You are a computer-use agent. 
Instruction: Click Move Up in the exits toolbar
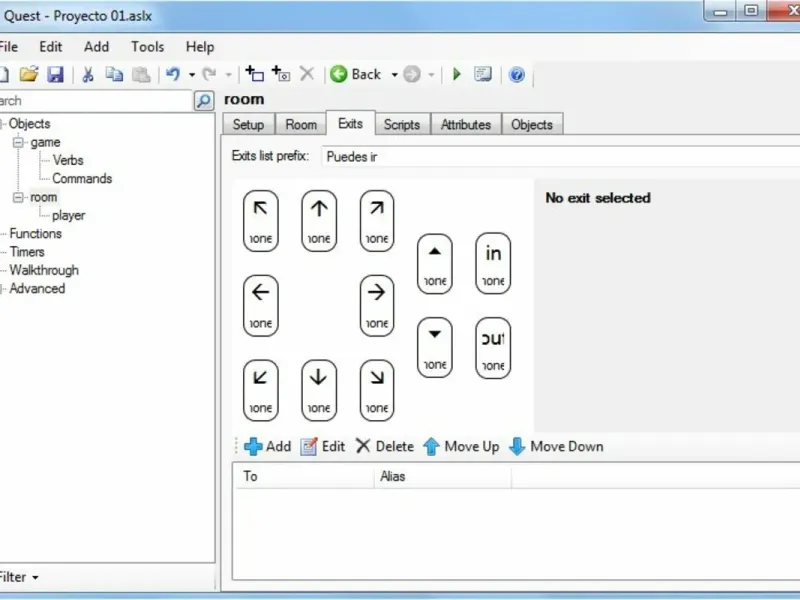pyautogui.click(x=461, y=446)
